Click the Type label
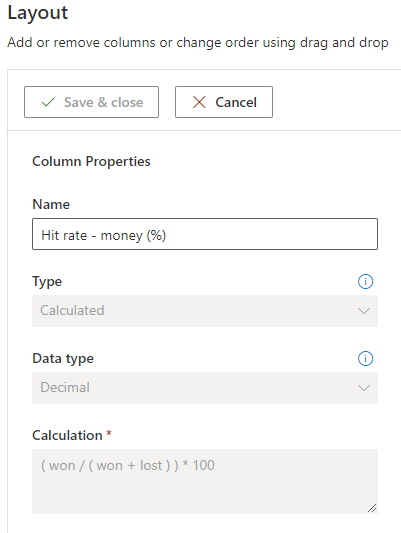The height and width of the screenshot is (533, 401). (x=47, y=282)
